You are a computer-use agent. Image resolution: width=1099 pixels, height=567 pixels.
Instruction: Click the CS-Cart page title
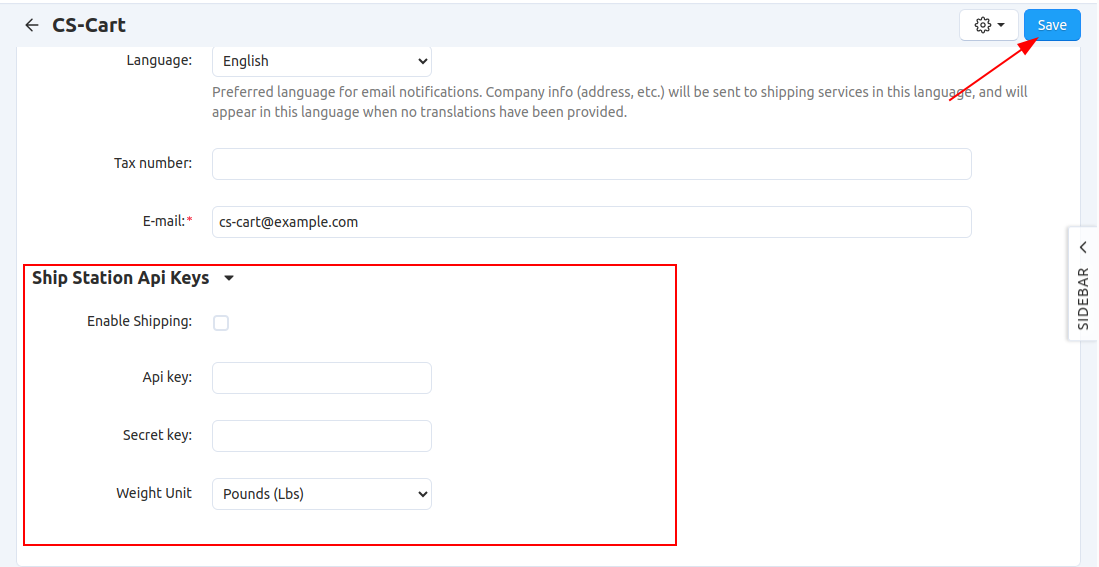tap(89, 25)
